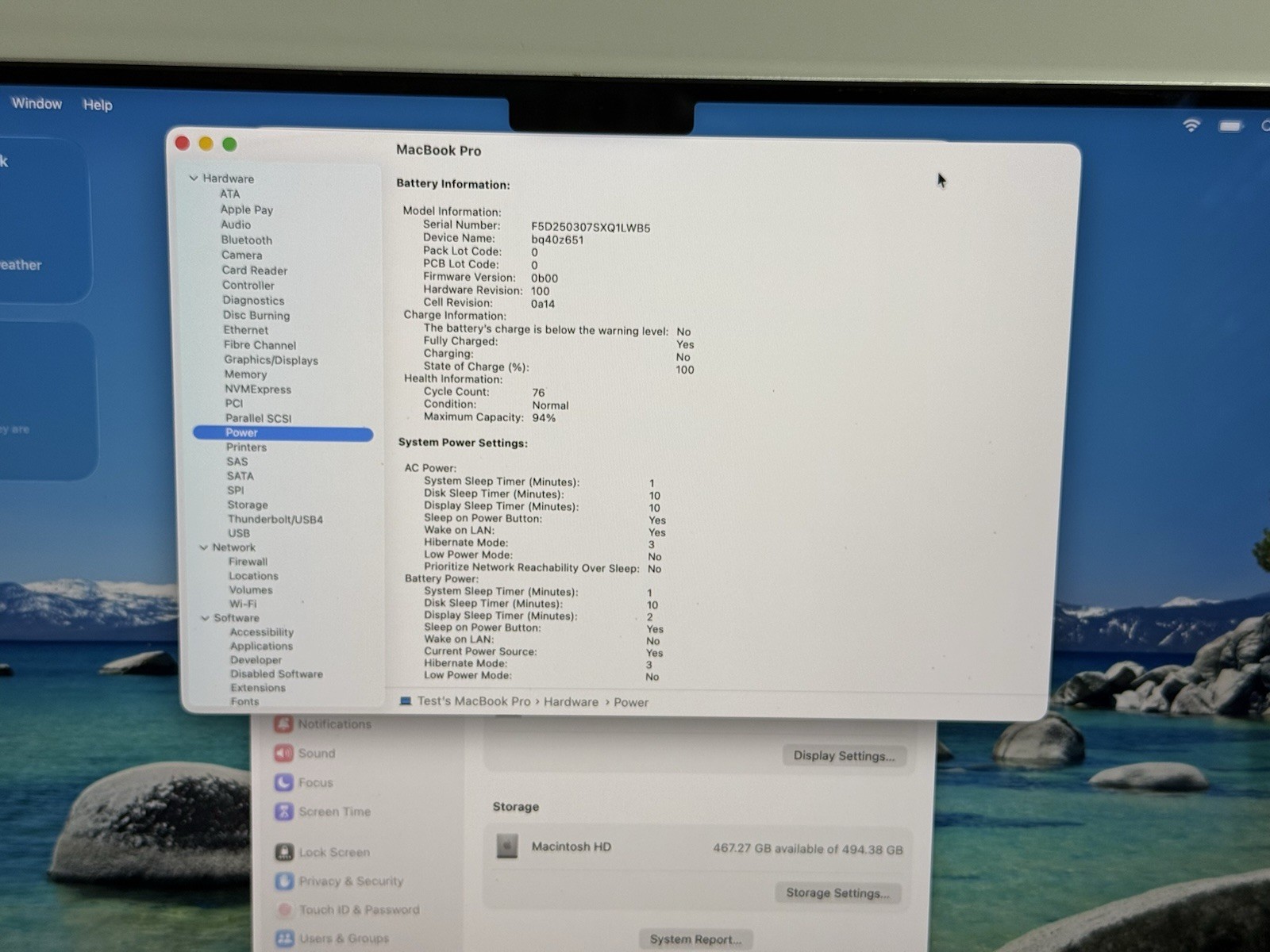Select Fibre Channel in the sidebar
The height and width of the screenshot is (952, 1270).
pyautogui.click(x=260, y=345)
